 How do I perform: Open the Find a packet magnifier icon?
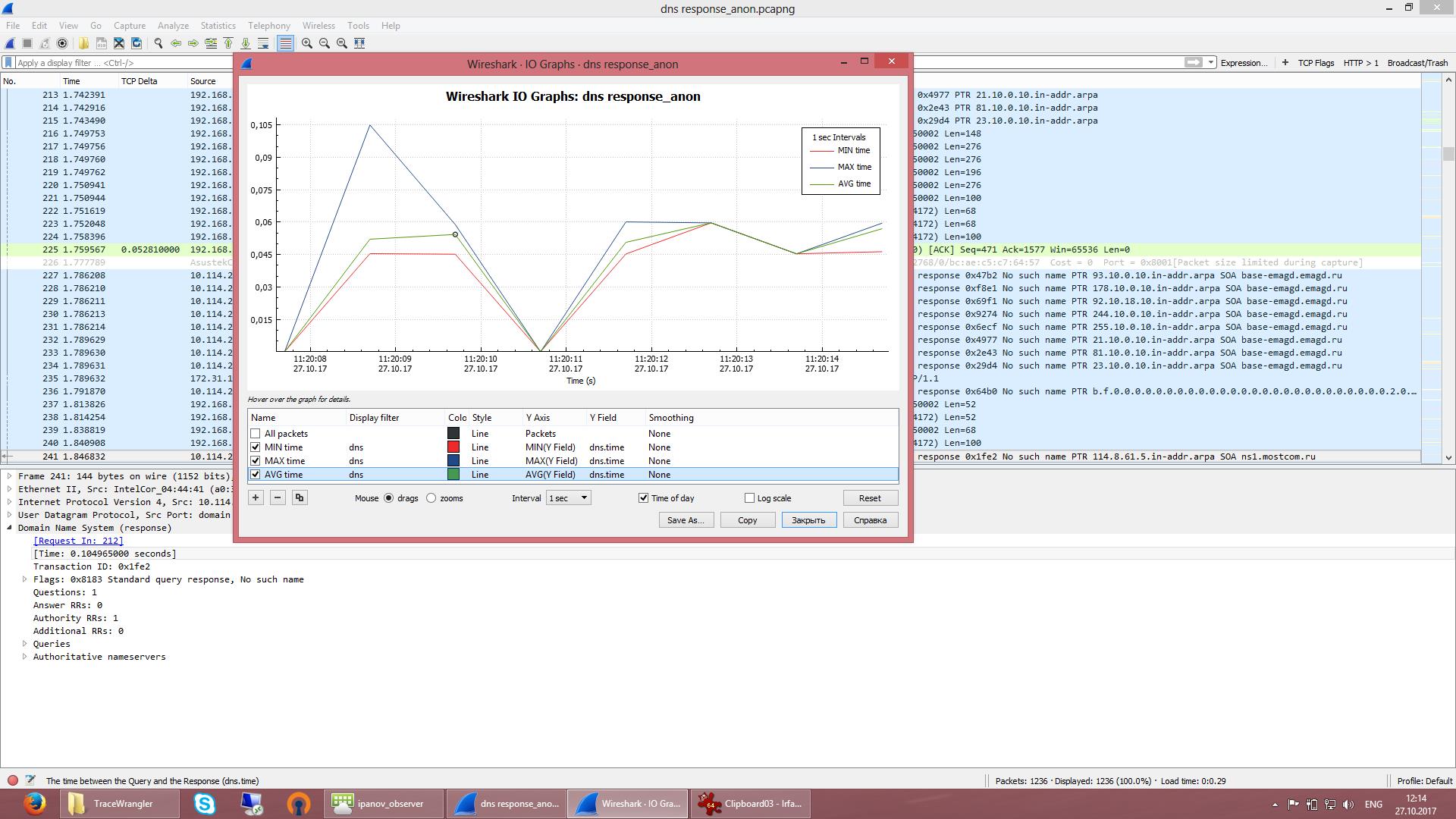point(157,43)
